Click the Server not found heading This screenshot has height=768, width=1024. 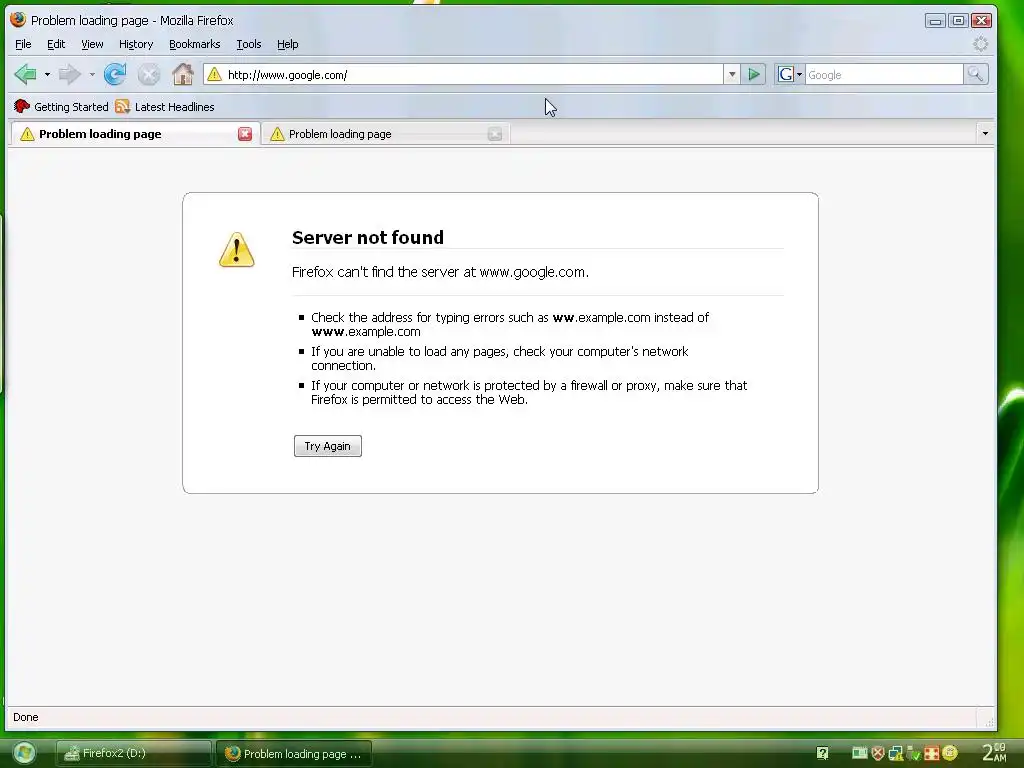[x=368, y=237]
